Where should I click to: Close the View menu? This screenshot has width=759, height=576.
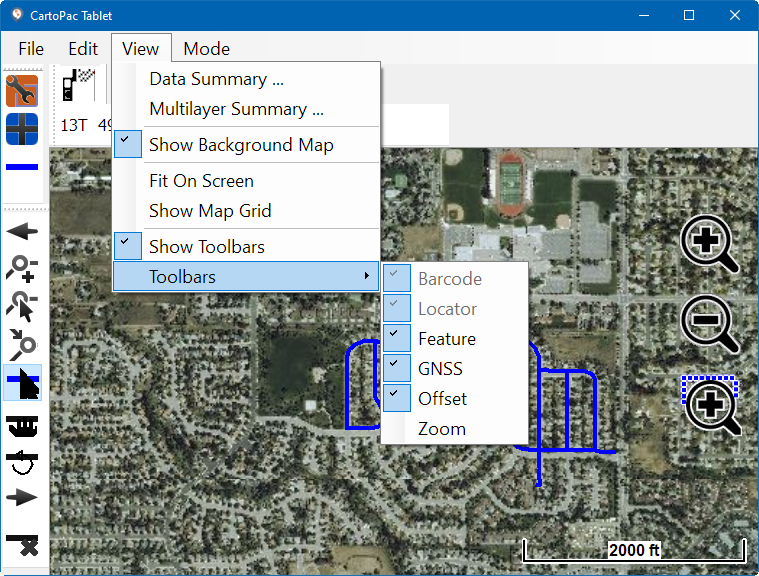141,48
